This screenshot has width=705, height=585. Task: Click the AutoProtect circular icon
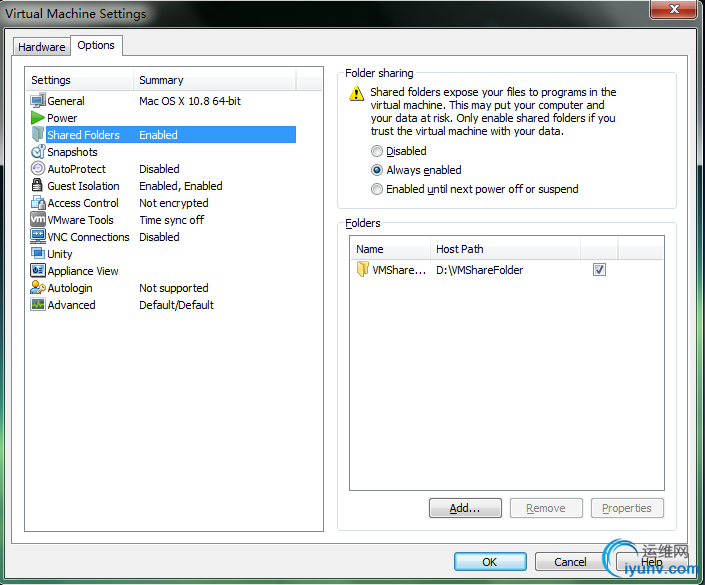pos(38,169)
